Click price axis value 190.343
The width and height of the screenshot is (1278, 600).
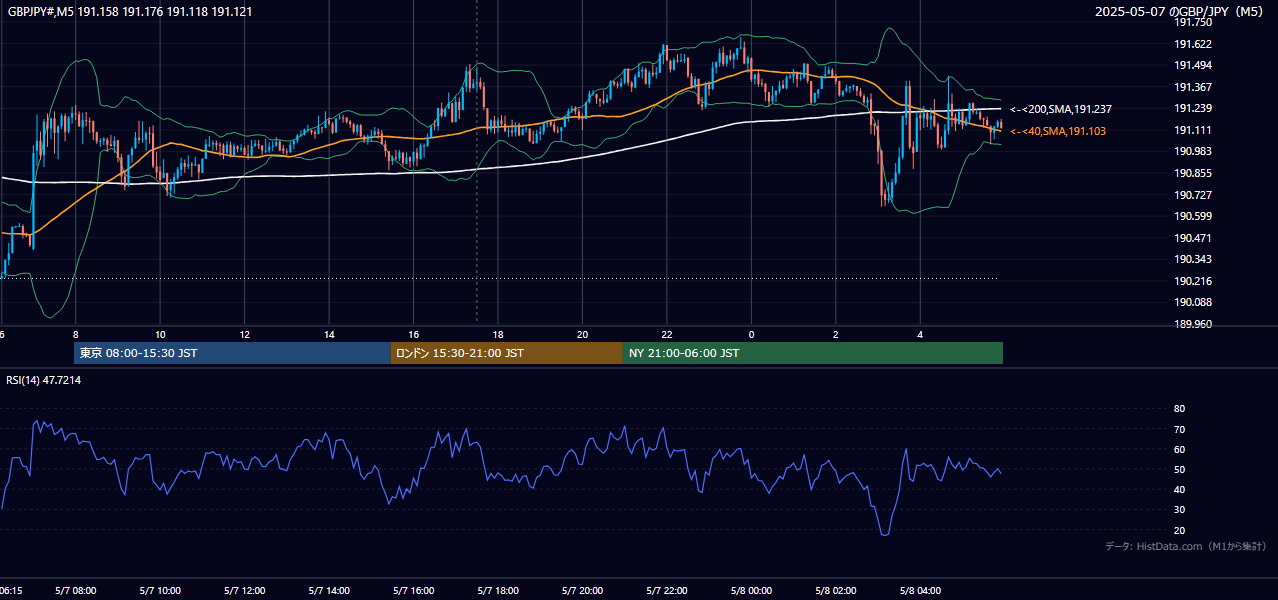pyautogui.click(x=1192, y=259)
